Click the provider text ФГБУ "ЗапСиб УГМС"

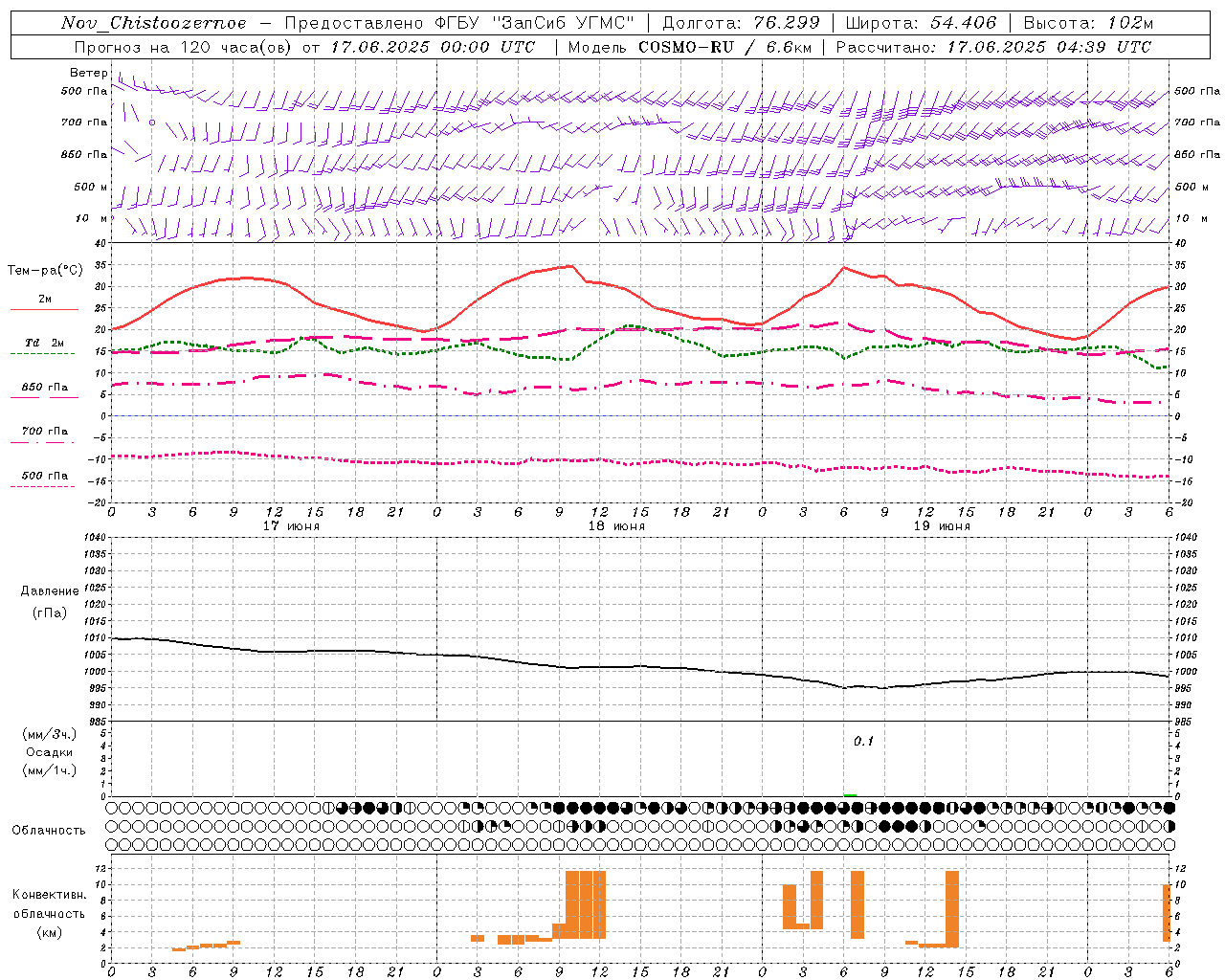pyautogui.click(x=535, y=23)
